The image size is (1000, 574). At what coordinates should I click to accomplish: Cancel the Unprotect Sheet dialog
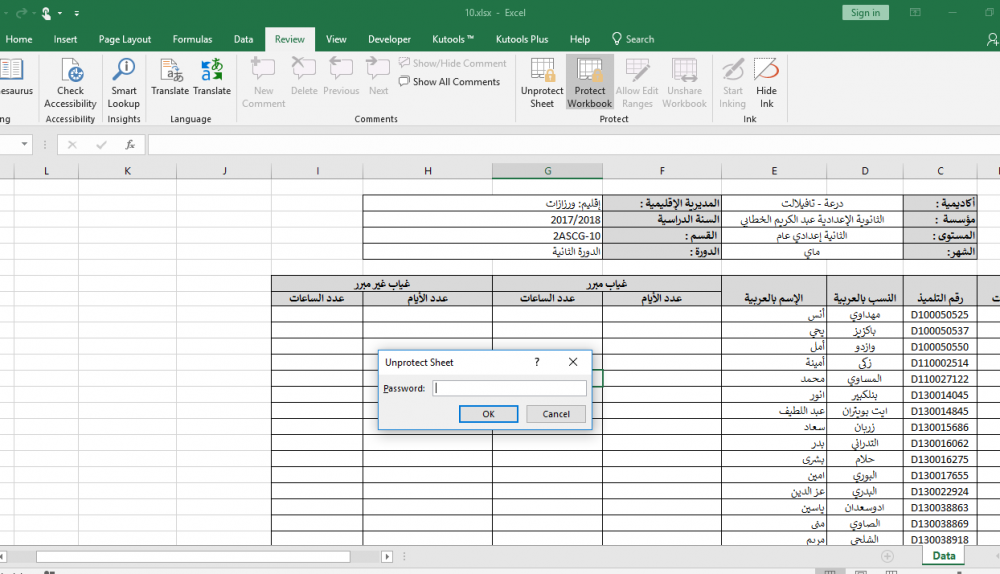556,414
